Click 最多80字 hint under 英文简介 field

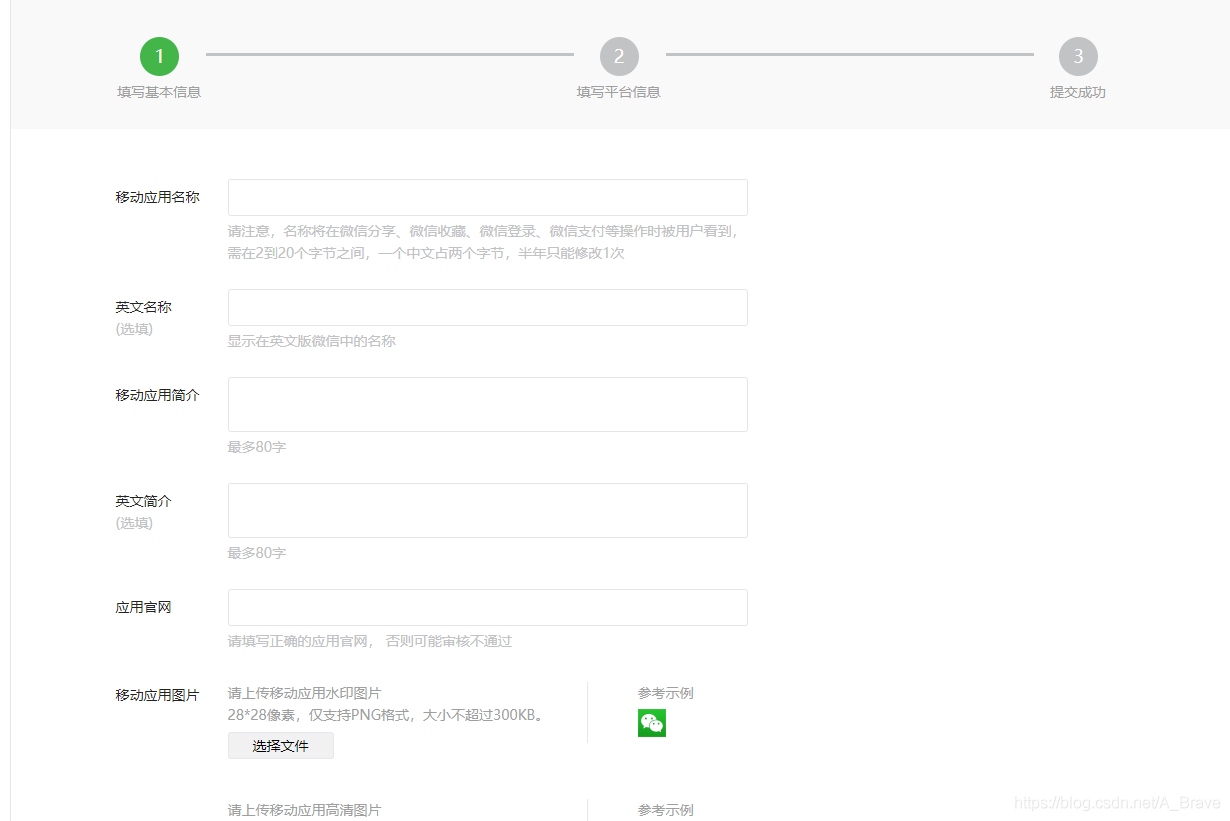point(257,553)
